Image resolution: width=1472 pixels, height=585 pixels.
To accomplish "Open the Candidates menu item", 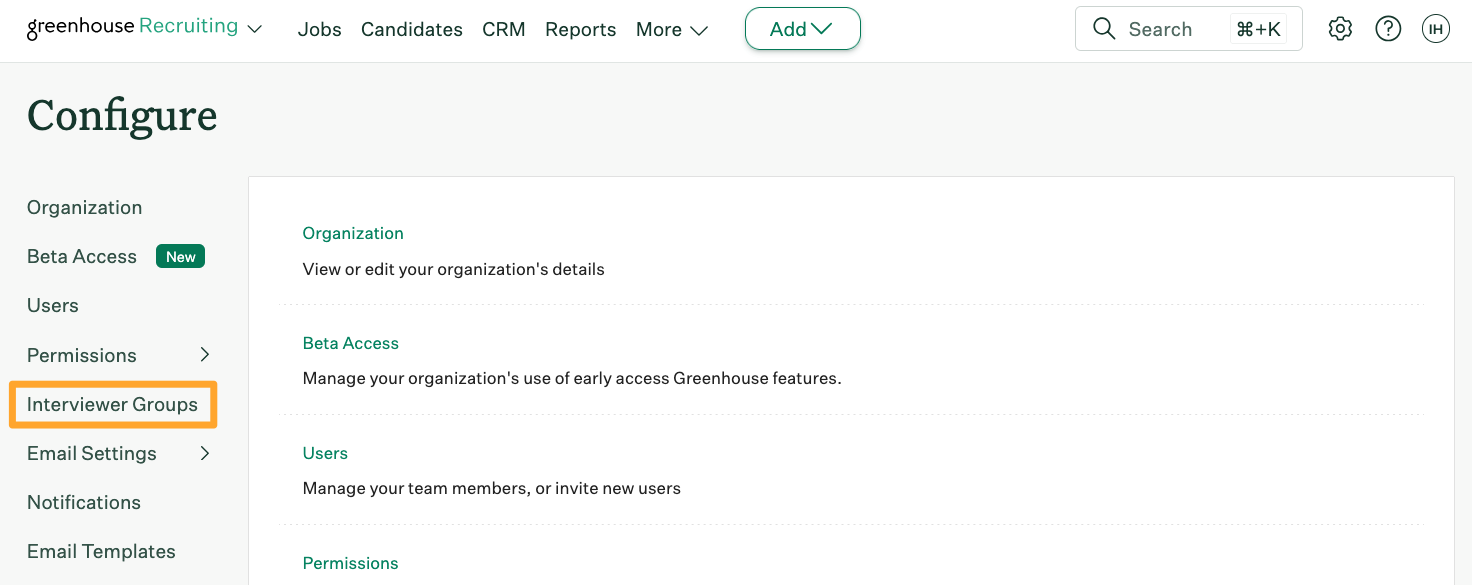I will tap(412, 30).
